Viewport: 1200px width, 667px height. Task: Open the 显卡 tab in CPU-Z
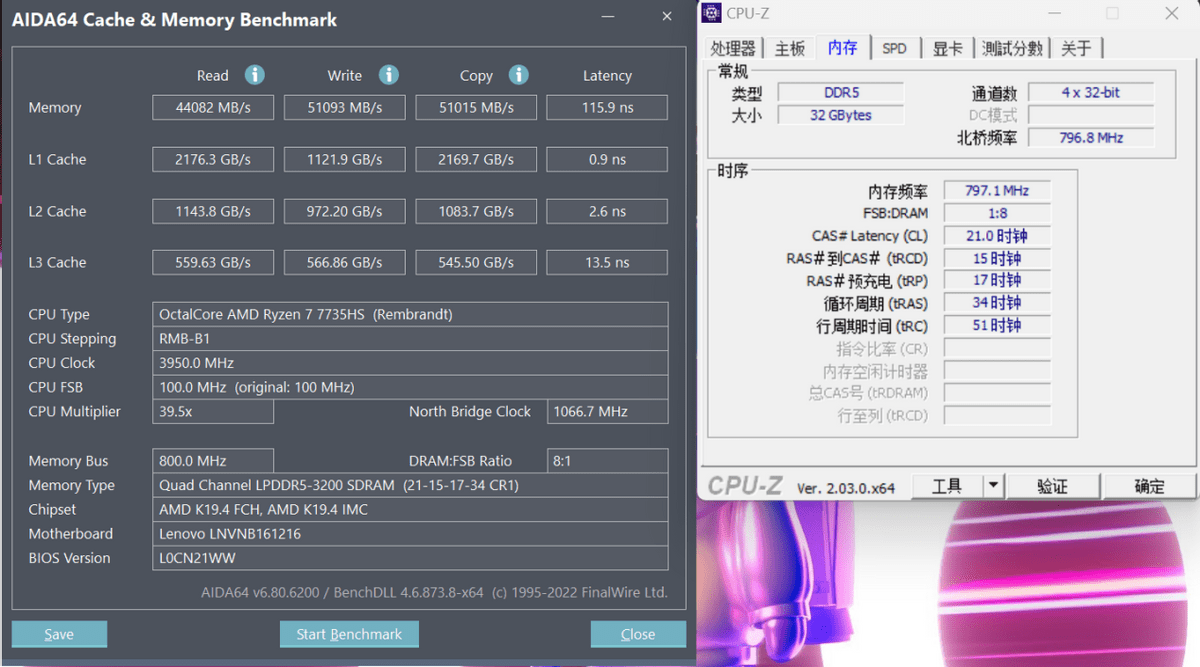(x=948, y=48)
